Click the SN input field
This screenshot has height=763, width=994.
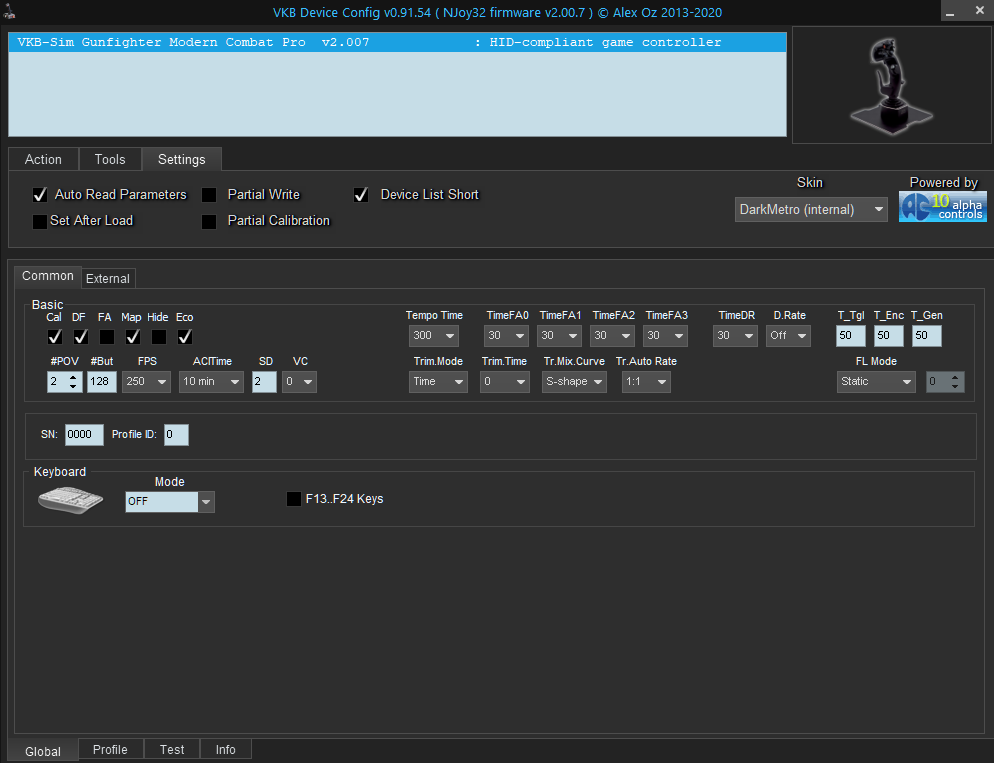[x=84, y=435]
